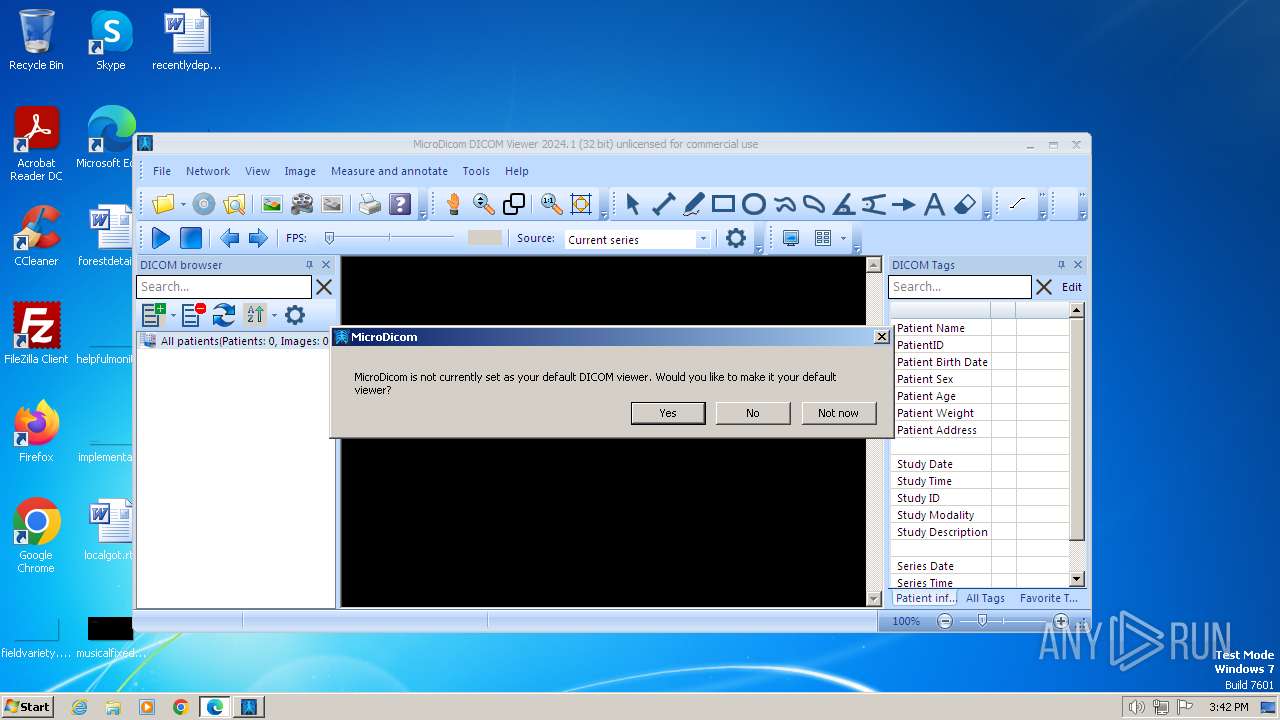Expand the sort order dropdown arrow
Screen dimensions: 1280x720
pos(274,315)
